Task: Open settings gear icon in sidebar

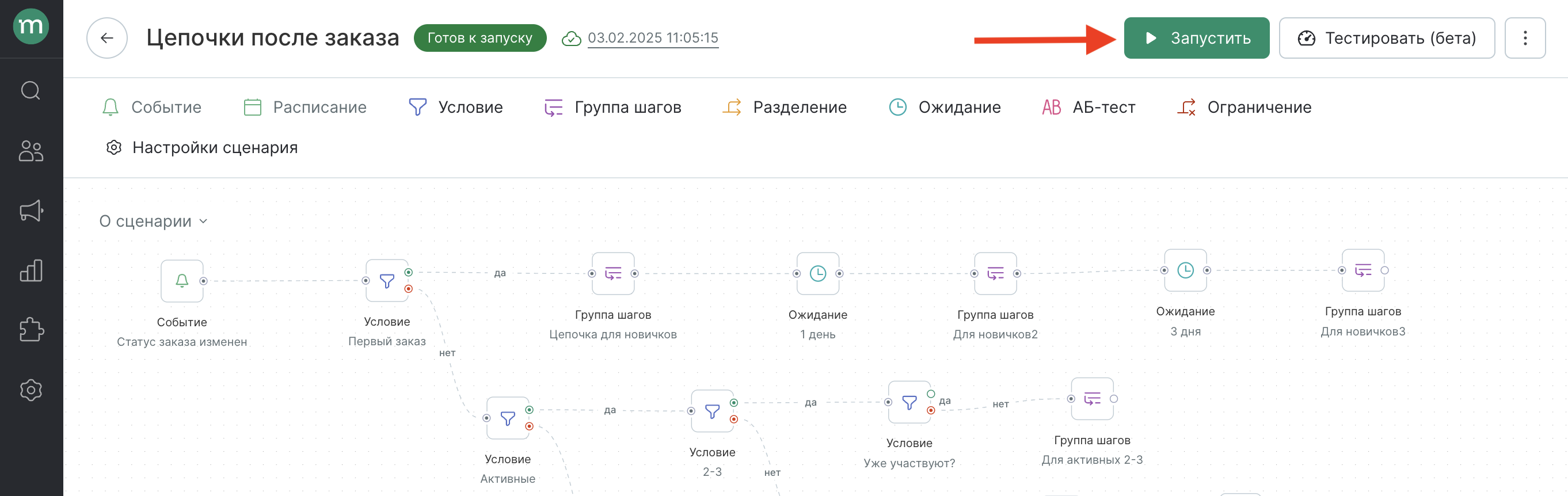Action: tap(31, 390)
